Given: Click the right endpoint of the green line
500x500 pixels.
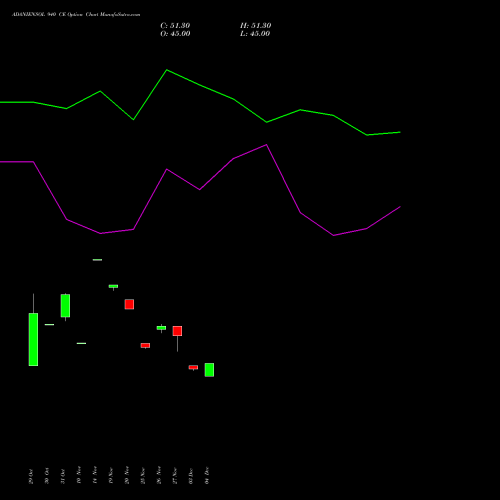Looking at the screenshot, I should pyautogui.click(x=400, y=132).
